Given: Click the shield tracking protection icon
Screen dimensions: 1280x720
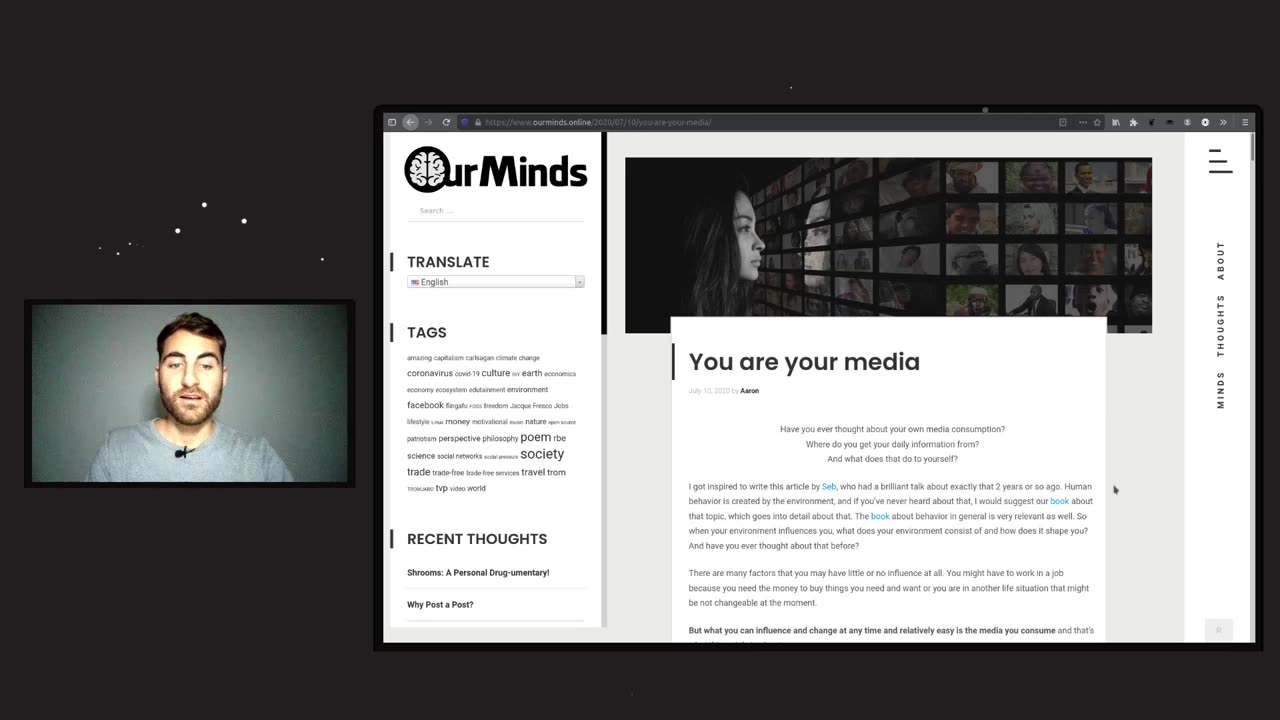Looking at the screenshot, I should click(465, 122).
